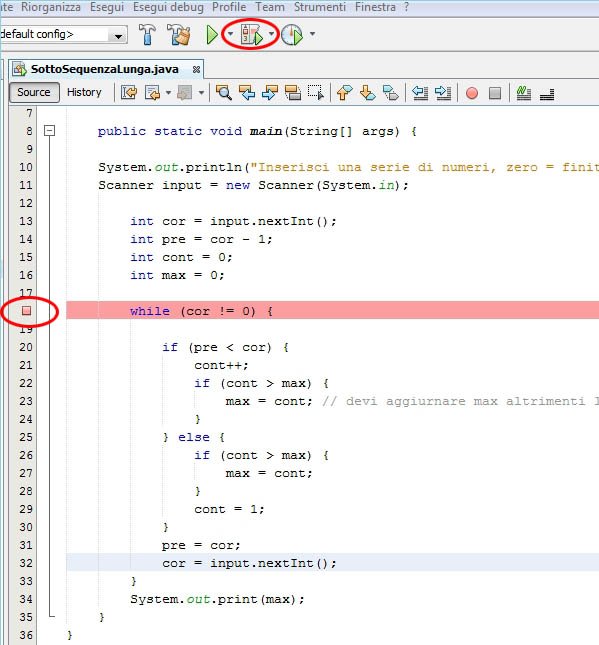Click the 'System.out.print(max);' line
Image resolution: width=599 pixels, height=645 pixels.
(x=217, y=599)
